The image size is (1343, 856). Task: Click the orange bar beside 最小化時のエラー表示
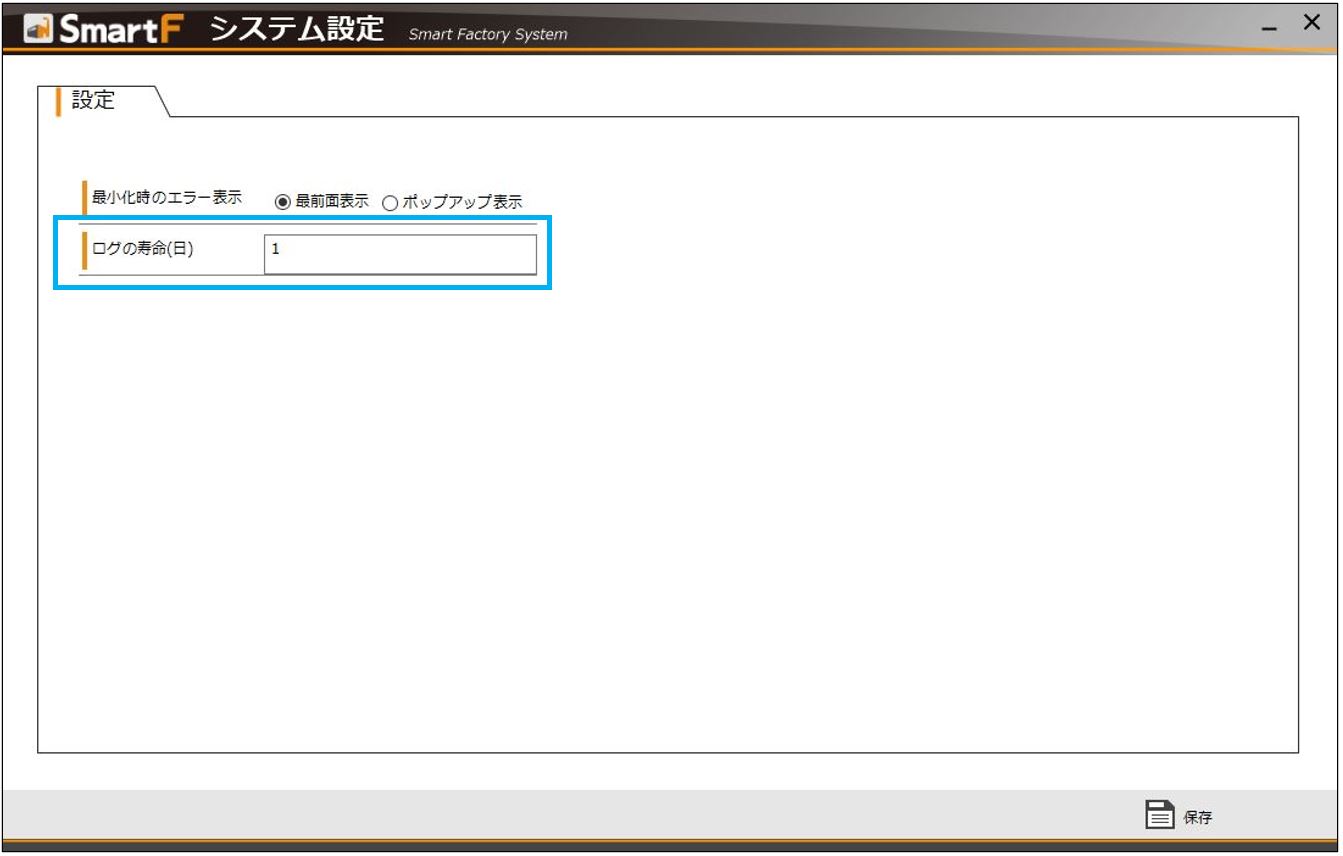(x=84, y=198)
